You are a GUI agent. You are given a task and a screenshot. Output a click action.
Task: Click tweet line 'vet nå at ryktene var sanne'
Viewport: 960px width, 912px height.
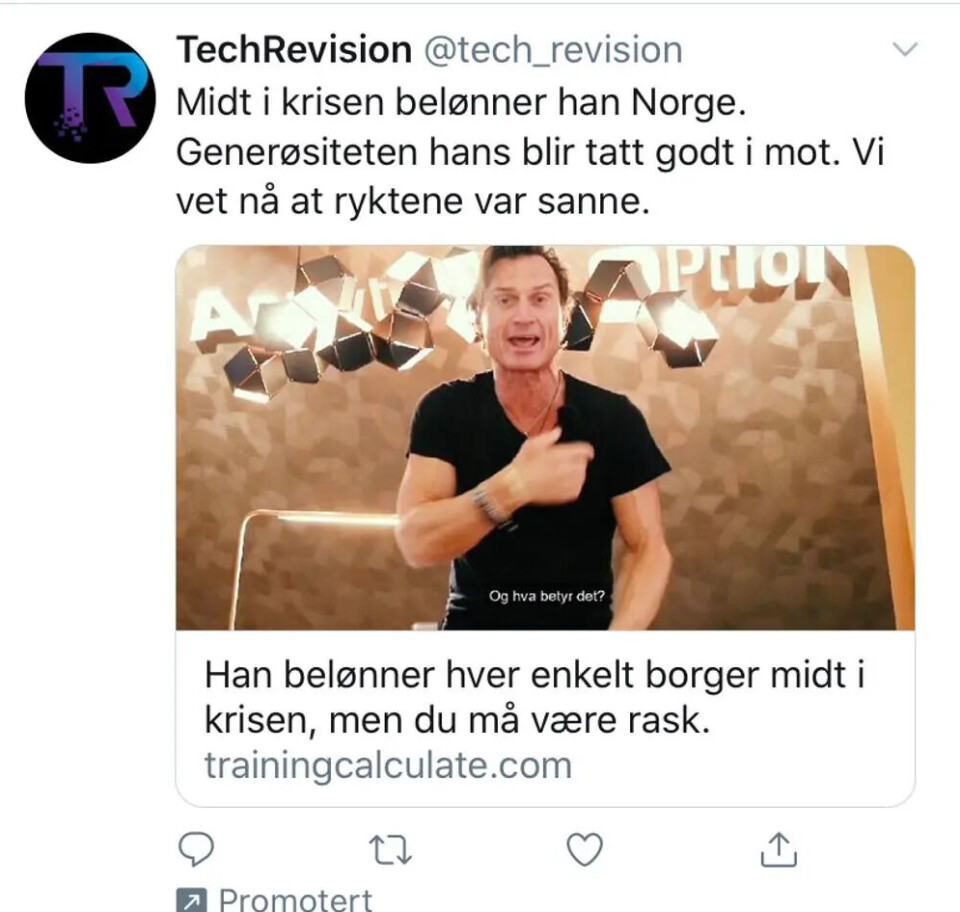(x=413, y=201)
